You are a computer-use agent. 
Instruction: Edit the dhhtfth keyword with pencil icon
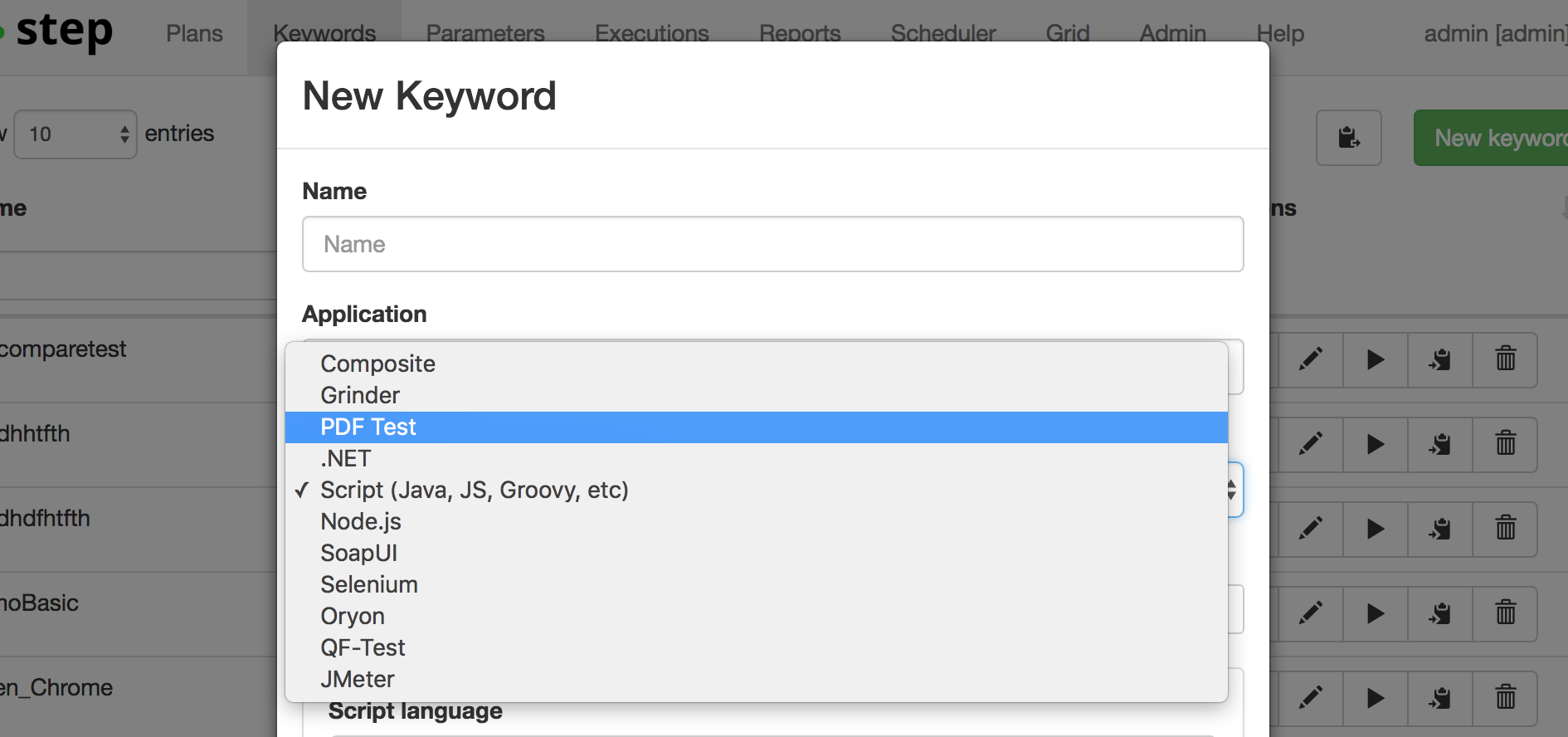[1311, 444]
